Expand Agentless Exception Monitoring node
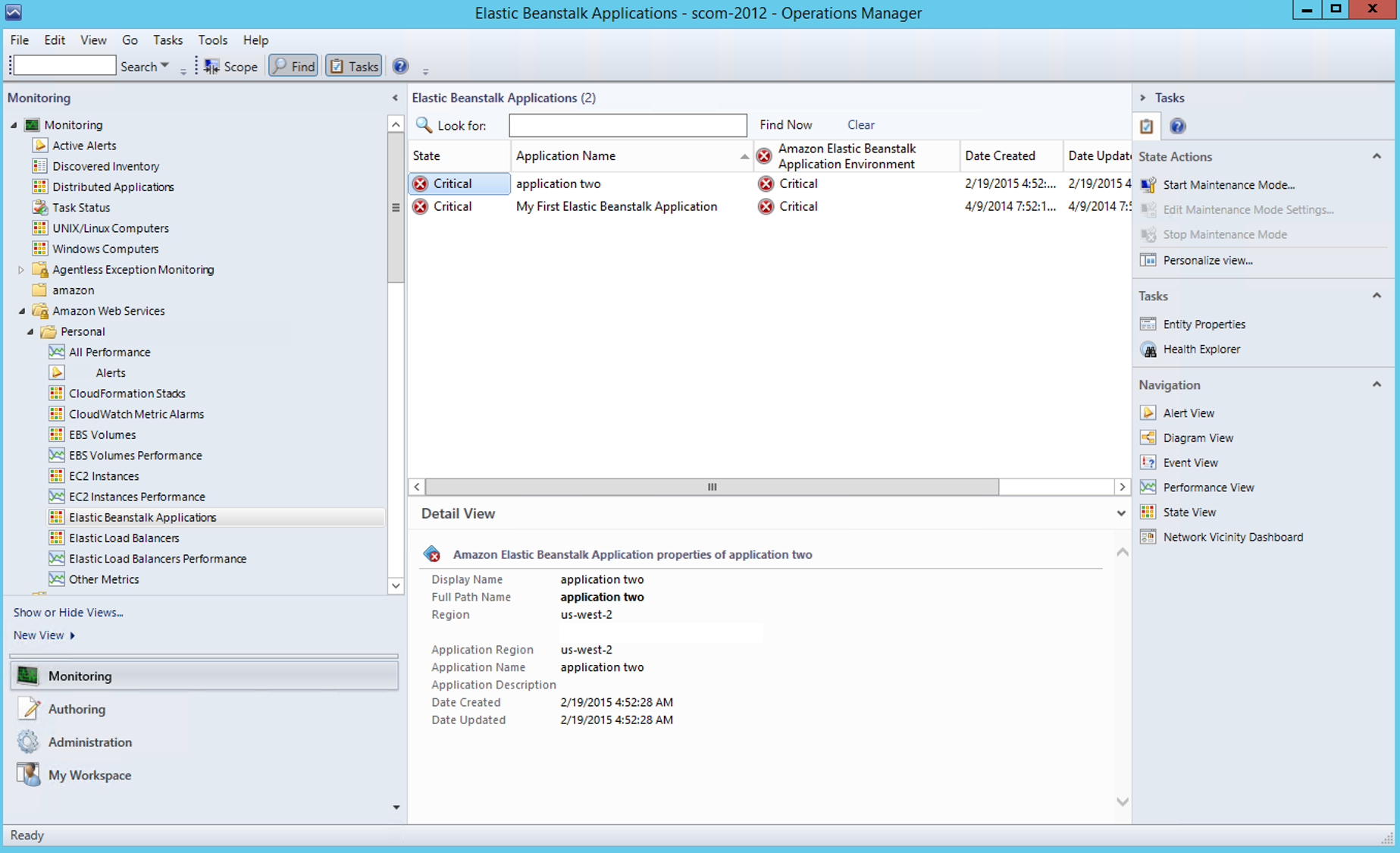The width and height of the screenshot is (1400, 853). [21, 269]
